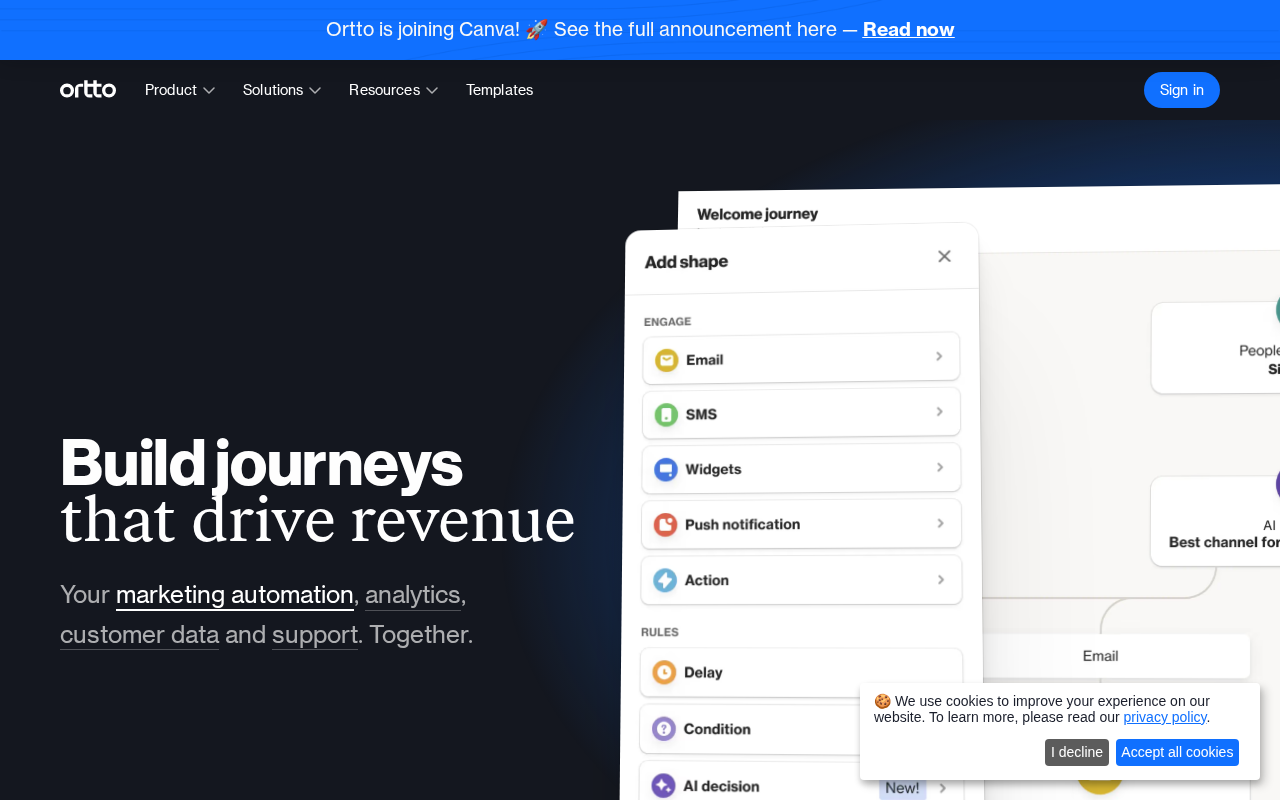Select the analytics link
Screen dimensions: 1280x800
tap(413, 595)
